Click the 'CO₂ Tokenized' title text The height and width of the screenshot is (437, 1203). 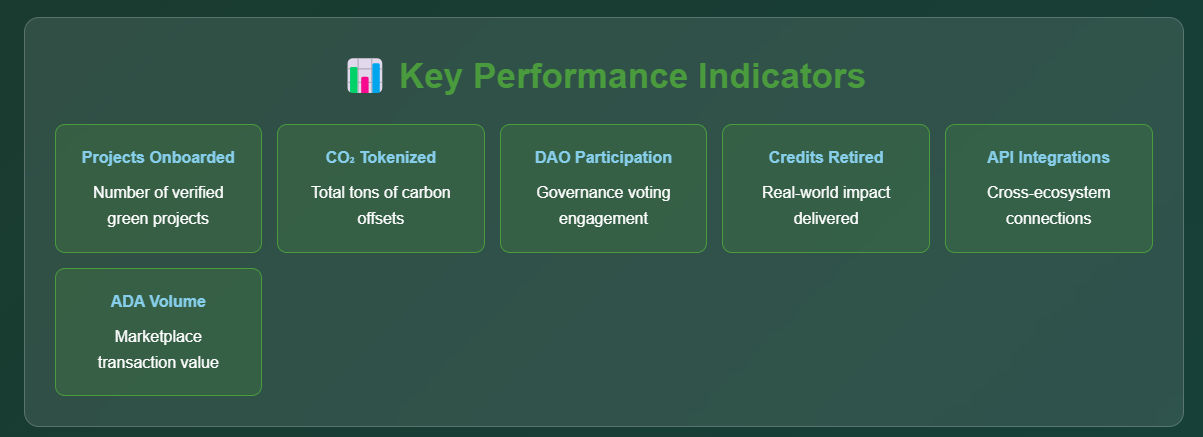coord(380,157)
